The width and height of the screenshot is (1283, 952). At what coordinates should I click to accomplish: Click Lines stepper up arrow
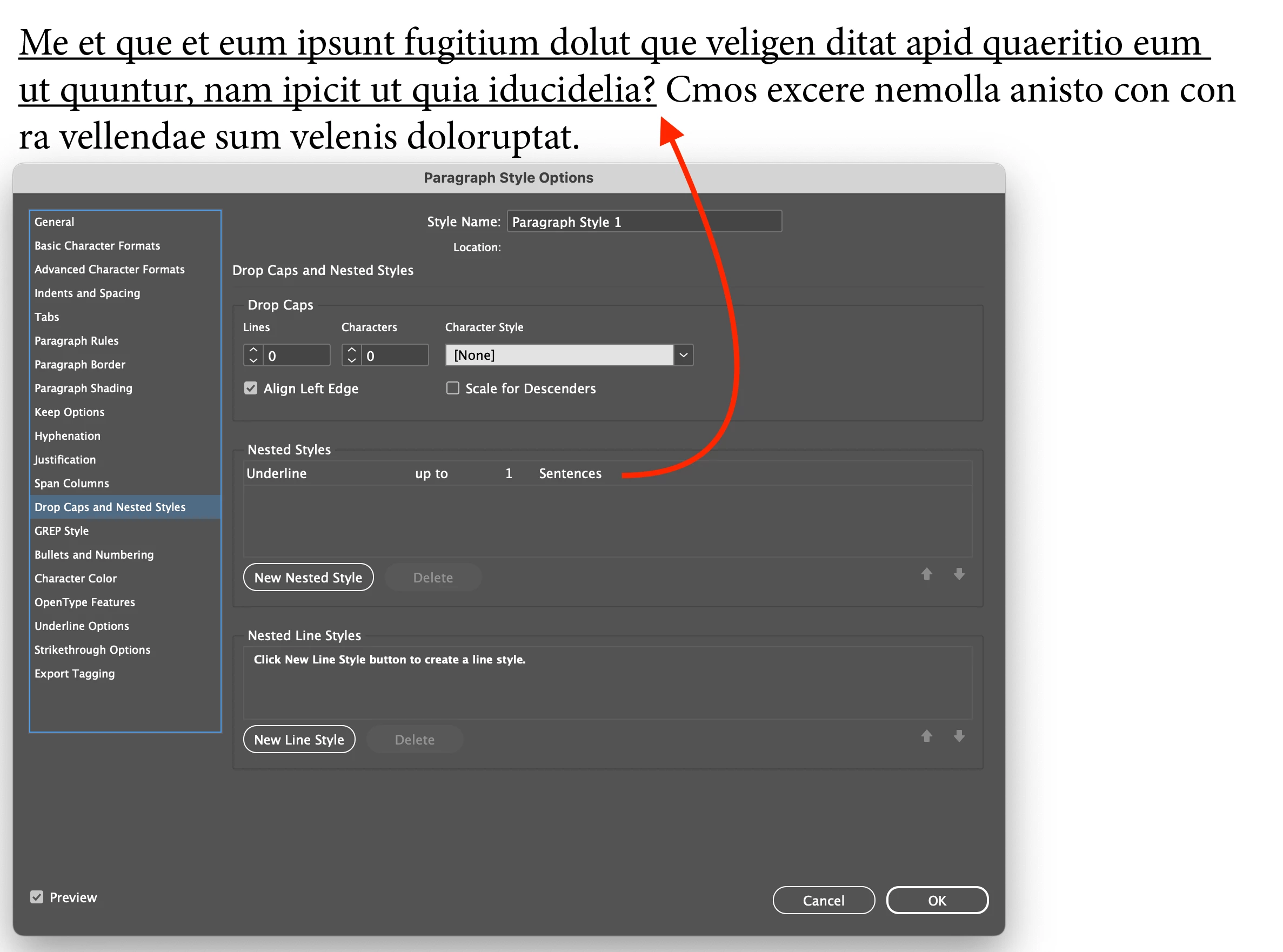coord(253,350)
